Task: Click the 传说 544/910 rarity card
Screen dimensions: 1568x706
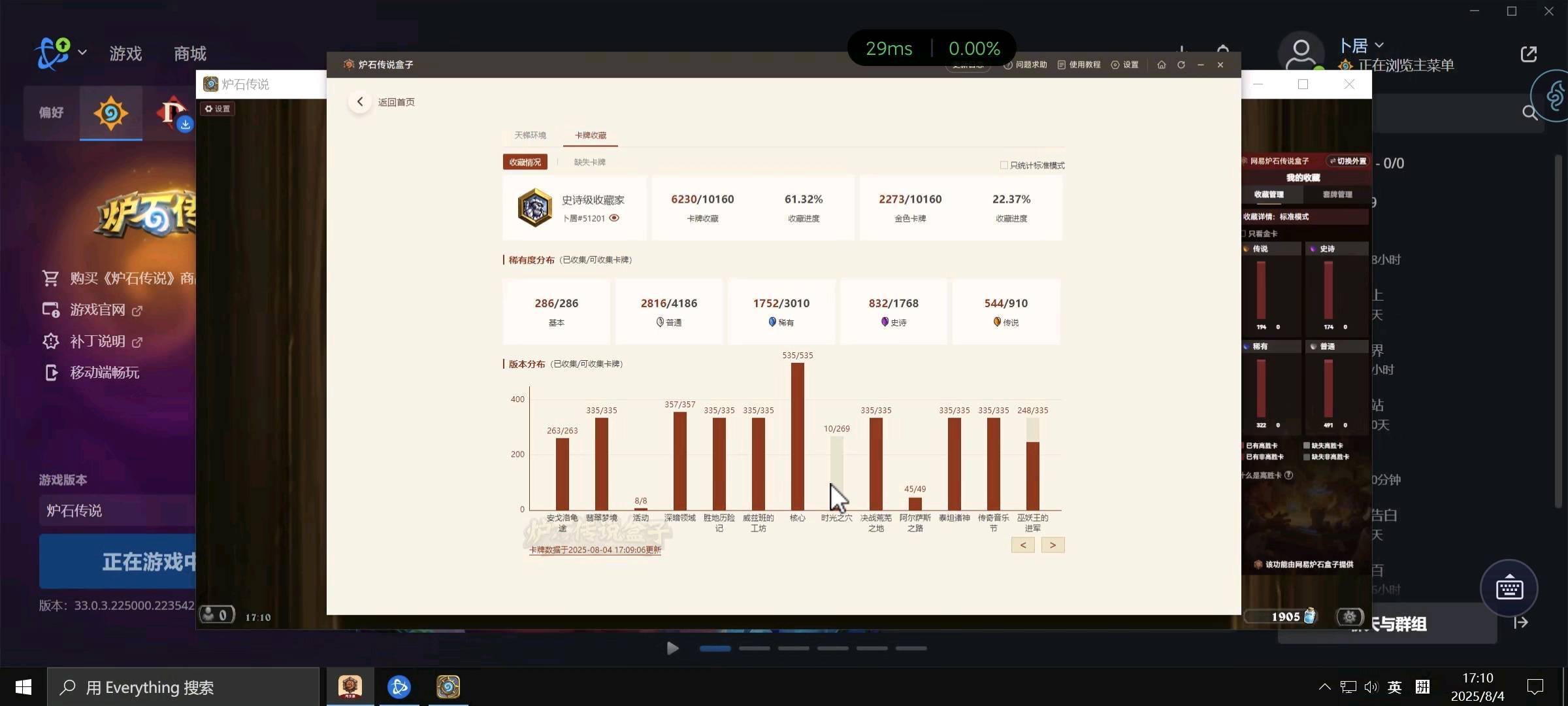Action: [1006, 312]
